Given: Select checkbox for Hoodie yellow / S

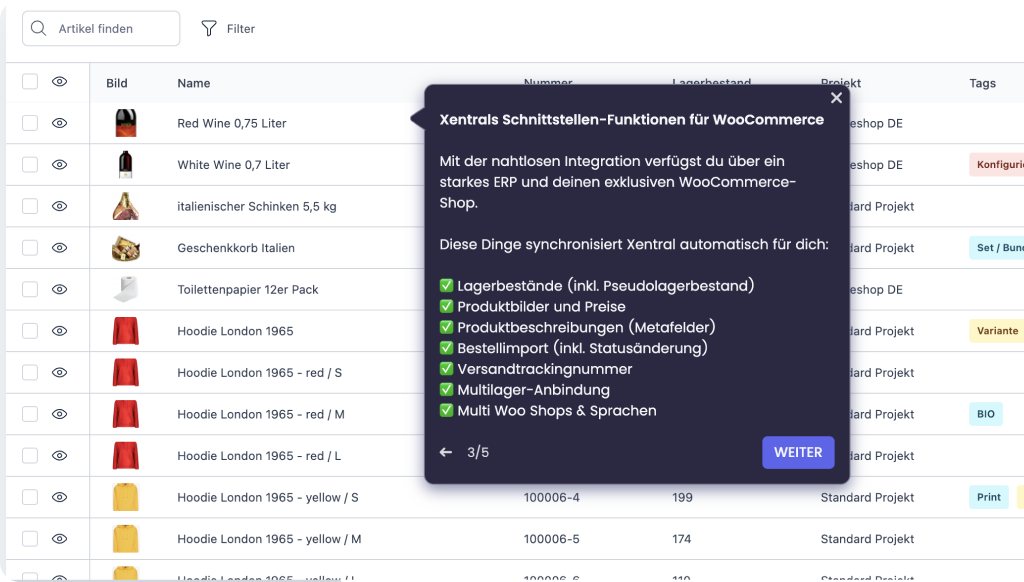Looking at the screenshot, I should coord(30,497).
